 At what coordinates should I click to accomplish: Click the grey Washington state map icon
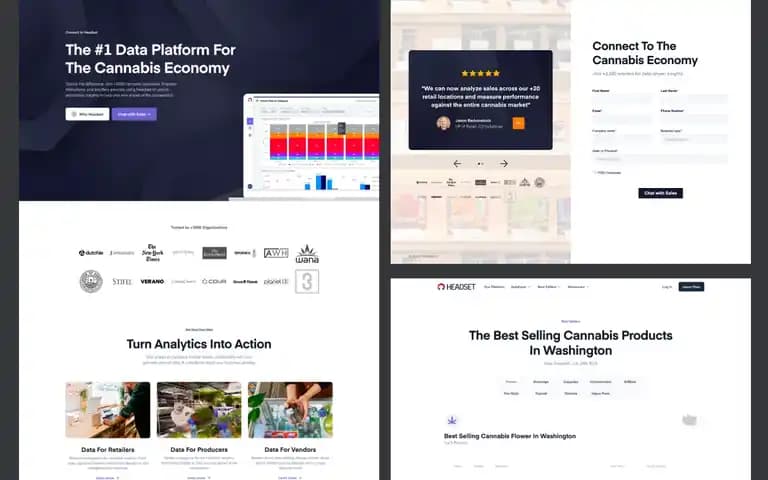(x=690, y=420)
